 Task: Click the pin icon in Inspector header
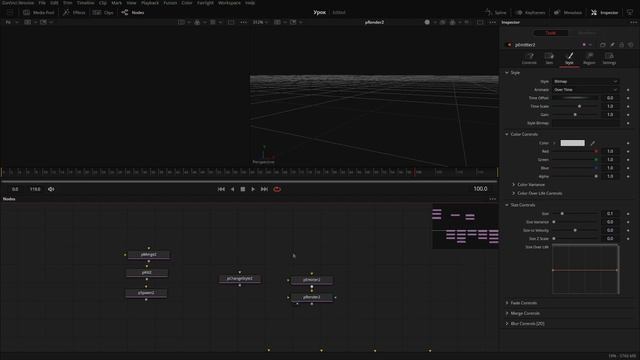click(x=612, y=44)
